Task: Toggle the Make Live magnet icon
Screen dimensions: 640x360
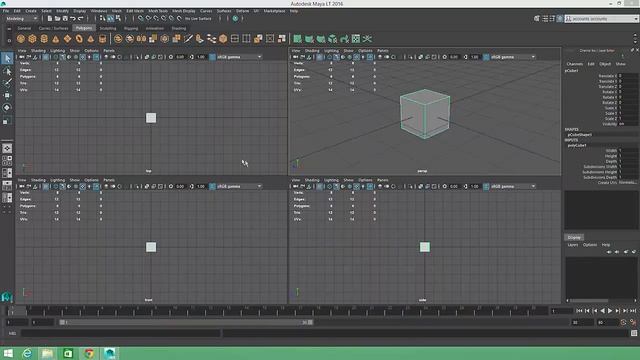Action: click(x=179, y=18)
